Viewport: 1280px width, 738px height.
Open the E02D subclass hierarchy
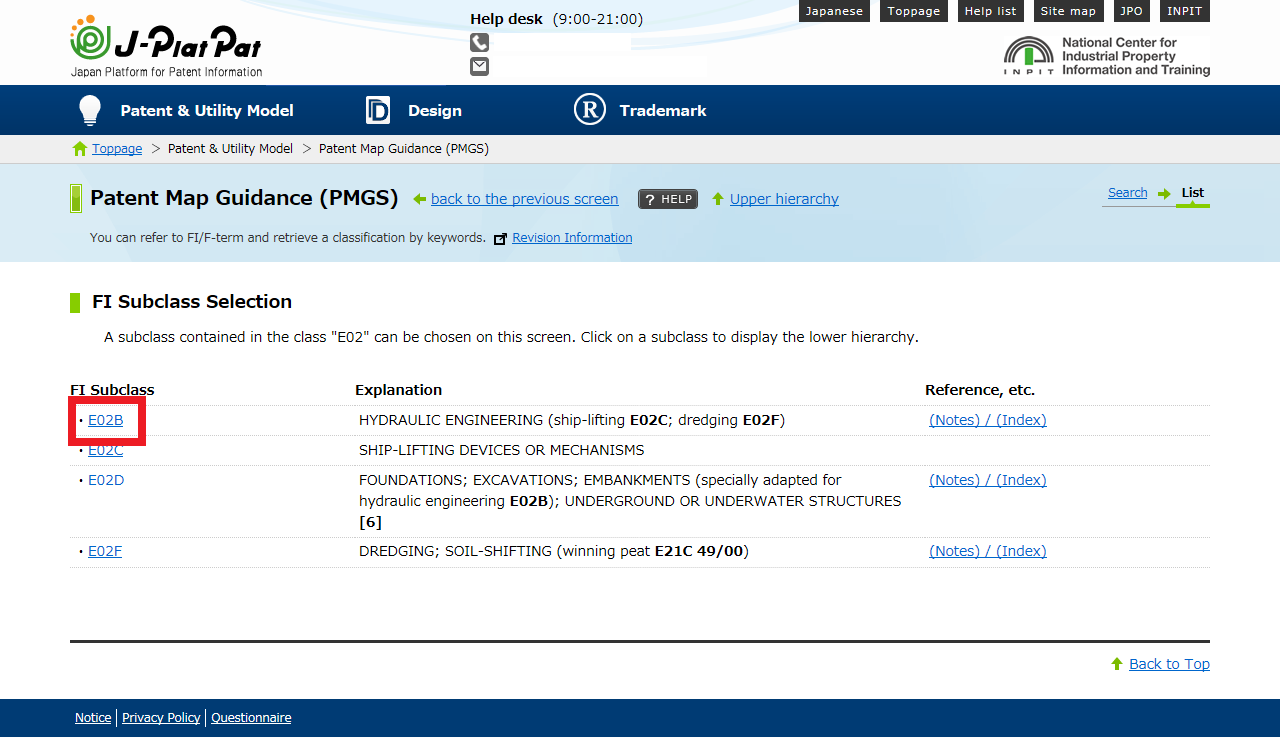coord(106,480)
